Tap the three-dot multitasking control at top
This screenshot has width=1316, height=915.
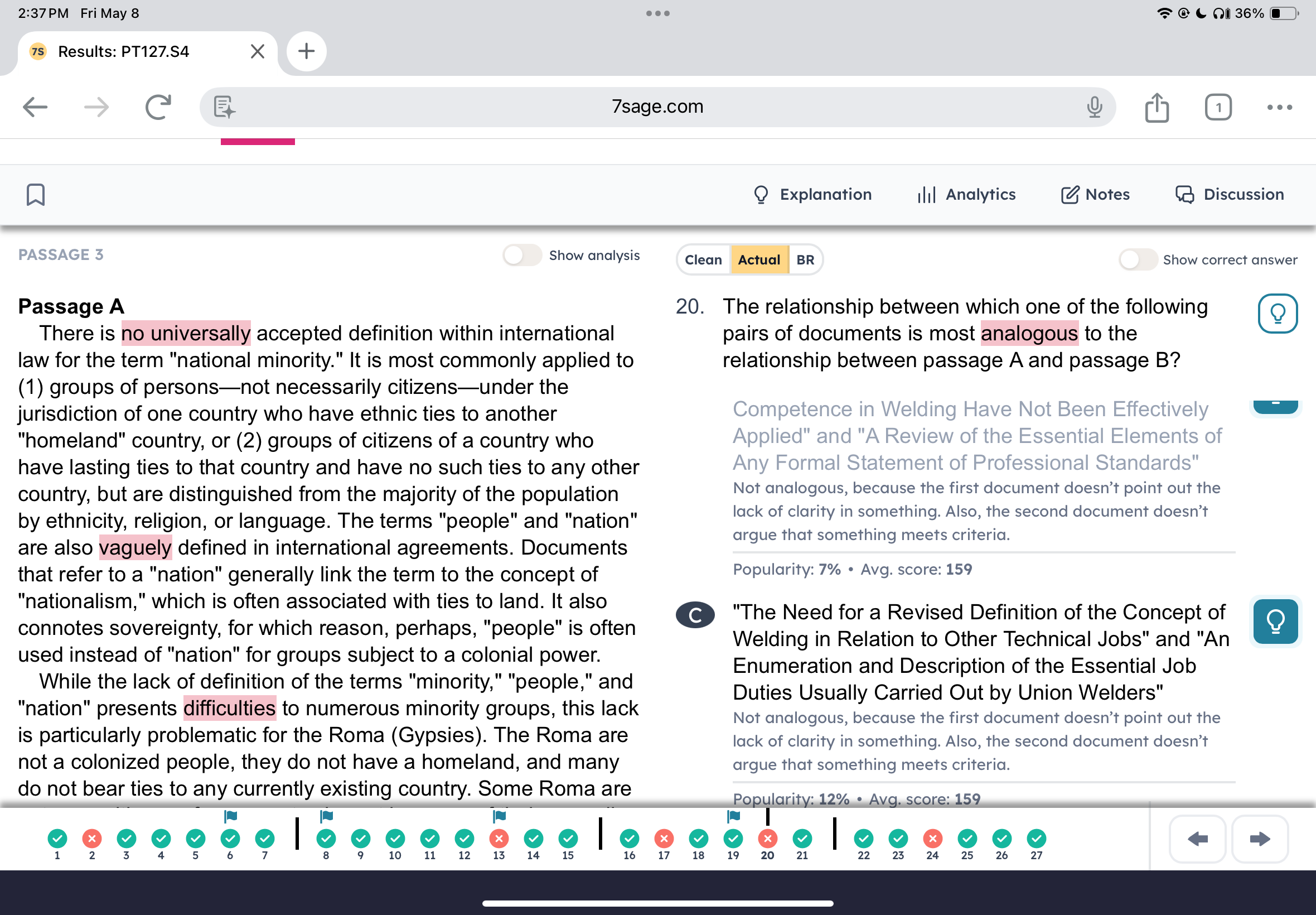(657, 13)
